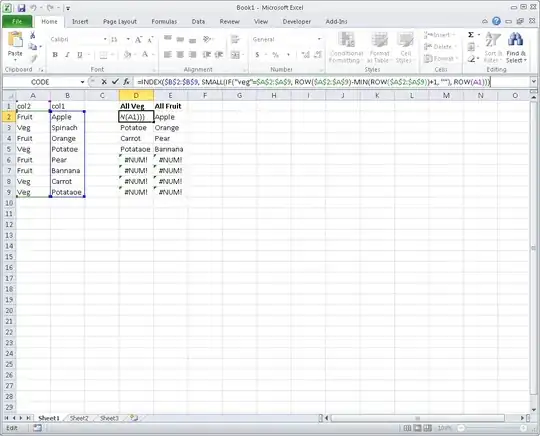This screenshot has height=436, width=540.
Task: Click the Insert Function fx button
Action: click(x=126, y=82)
